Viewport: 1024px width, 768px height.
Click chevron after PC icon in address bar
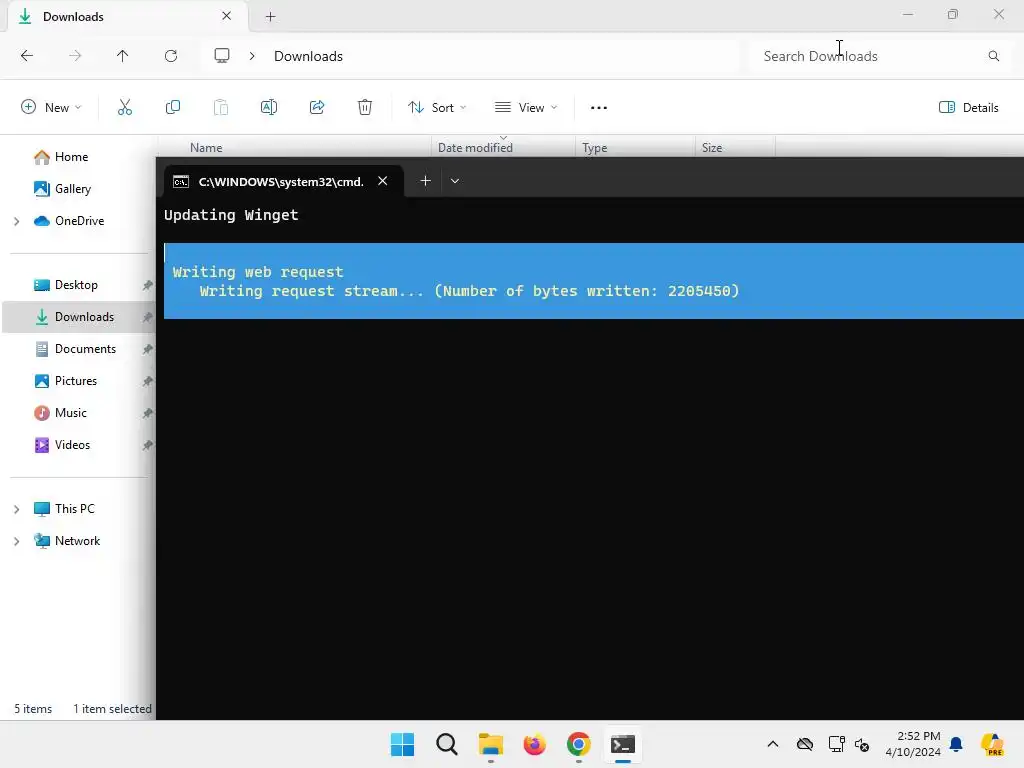click(252, 56)
